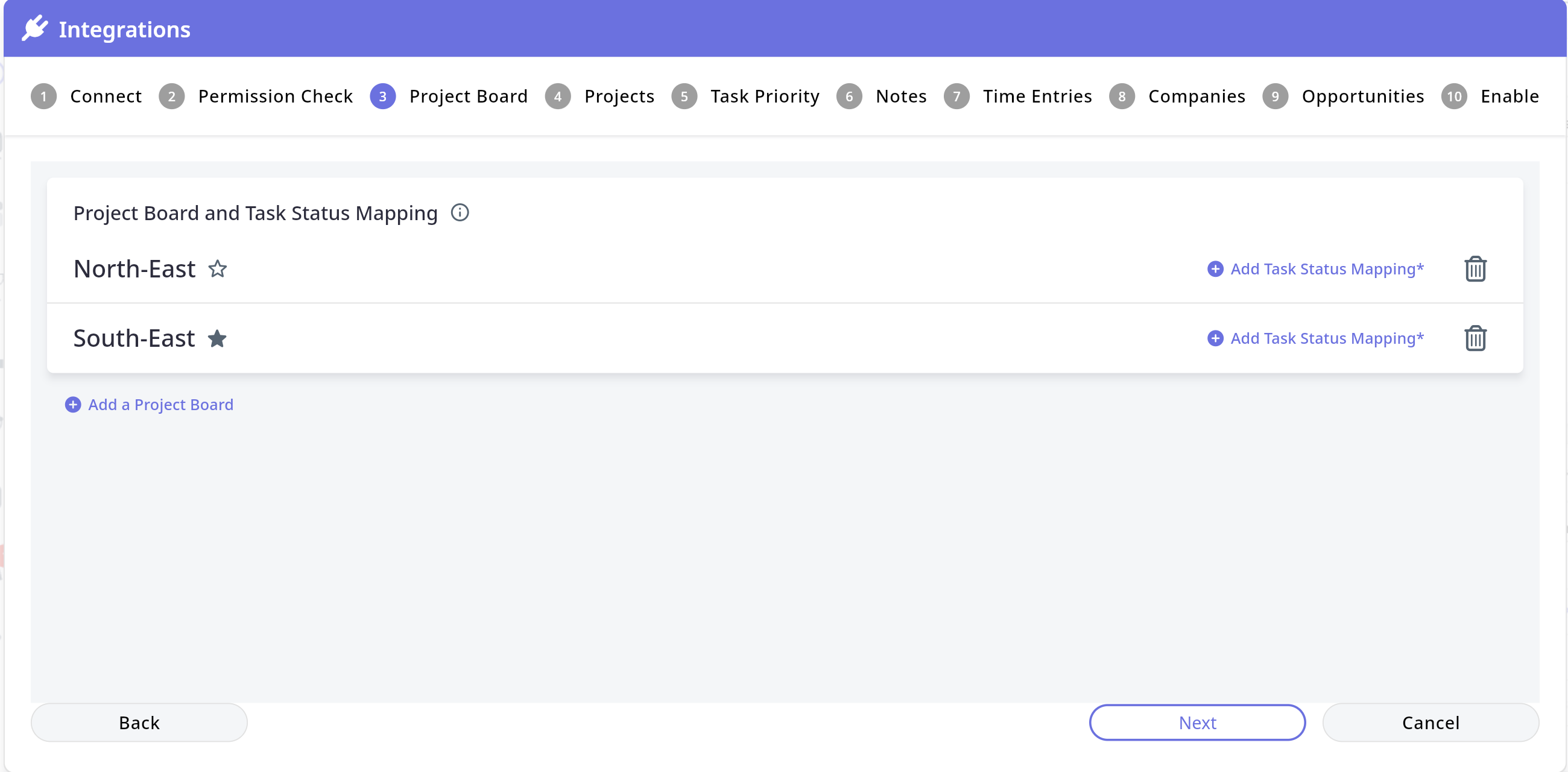Delete the North-East project board
Viewport: 1568px width, 772px height.
[x=1475, y=269]
